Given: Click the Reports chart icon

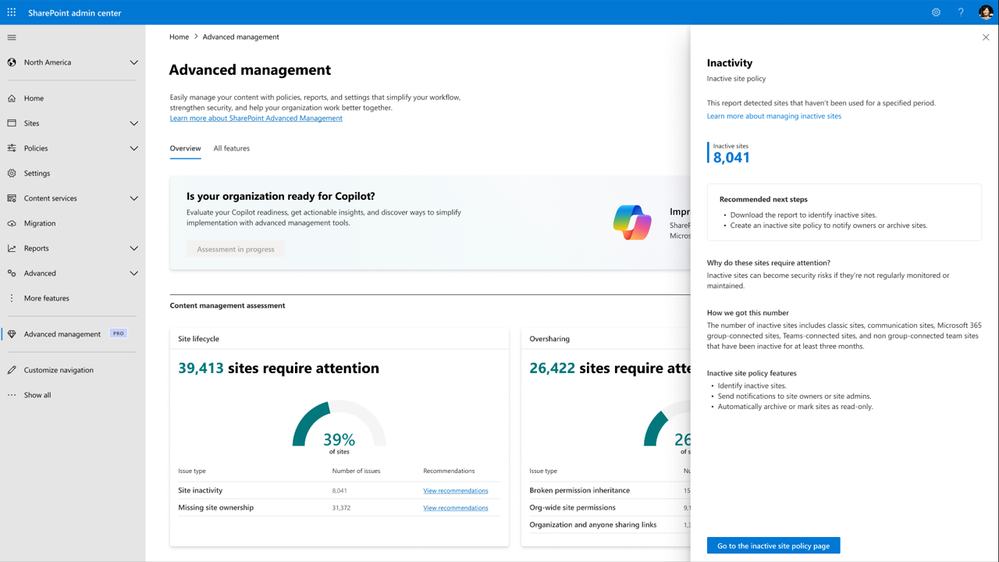Looking at the screenshot, I should tap(11, 248).
